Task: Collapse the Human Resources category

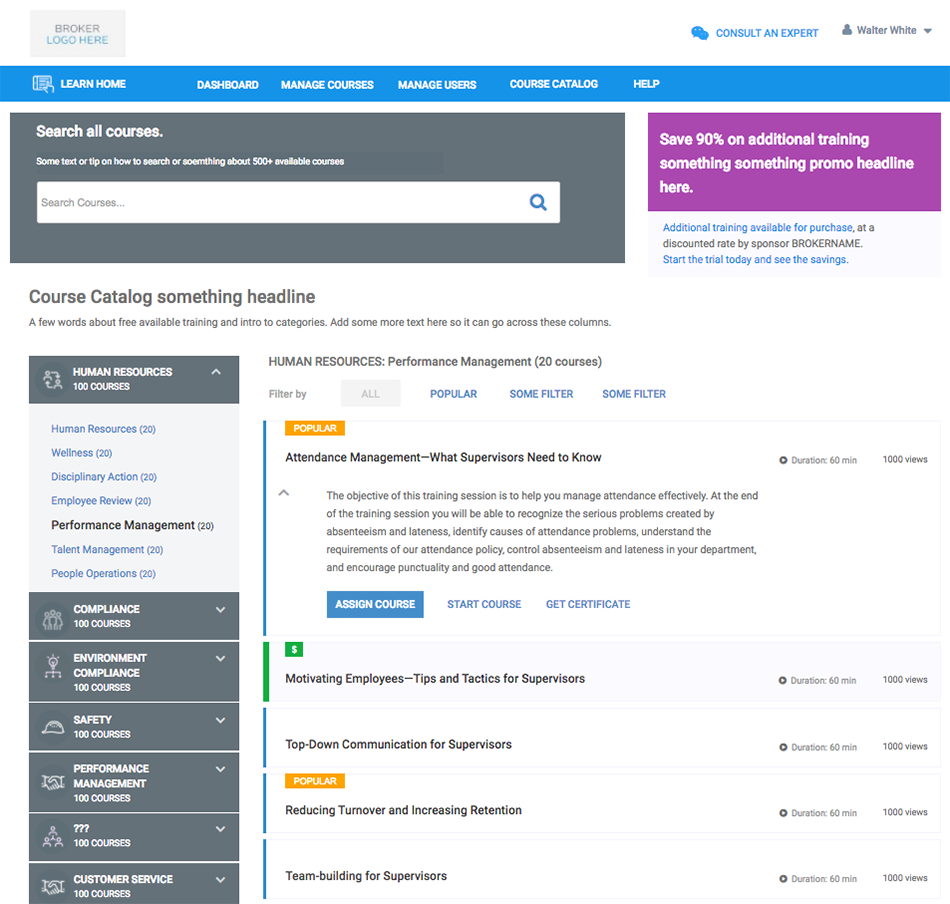Action: (x=217, y=372)
